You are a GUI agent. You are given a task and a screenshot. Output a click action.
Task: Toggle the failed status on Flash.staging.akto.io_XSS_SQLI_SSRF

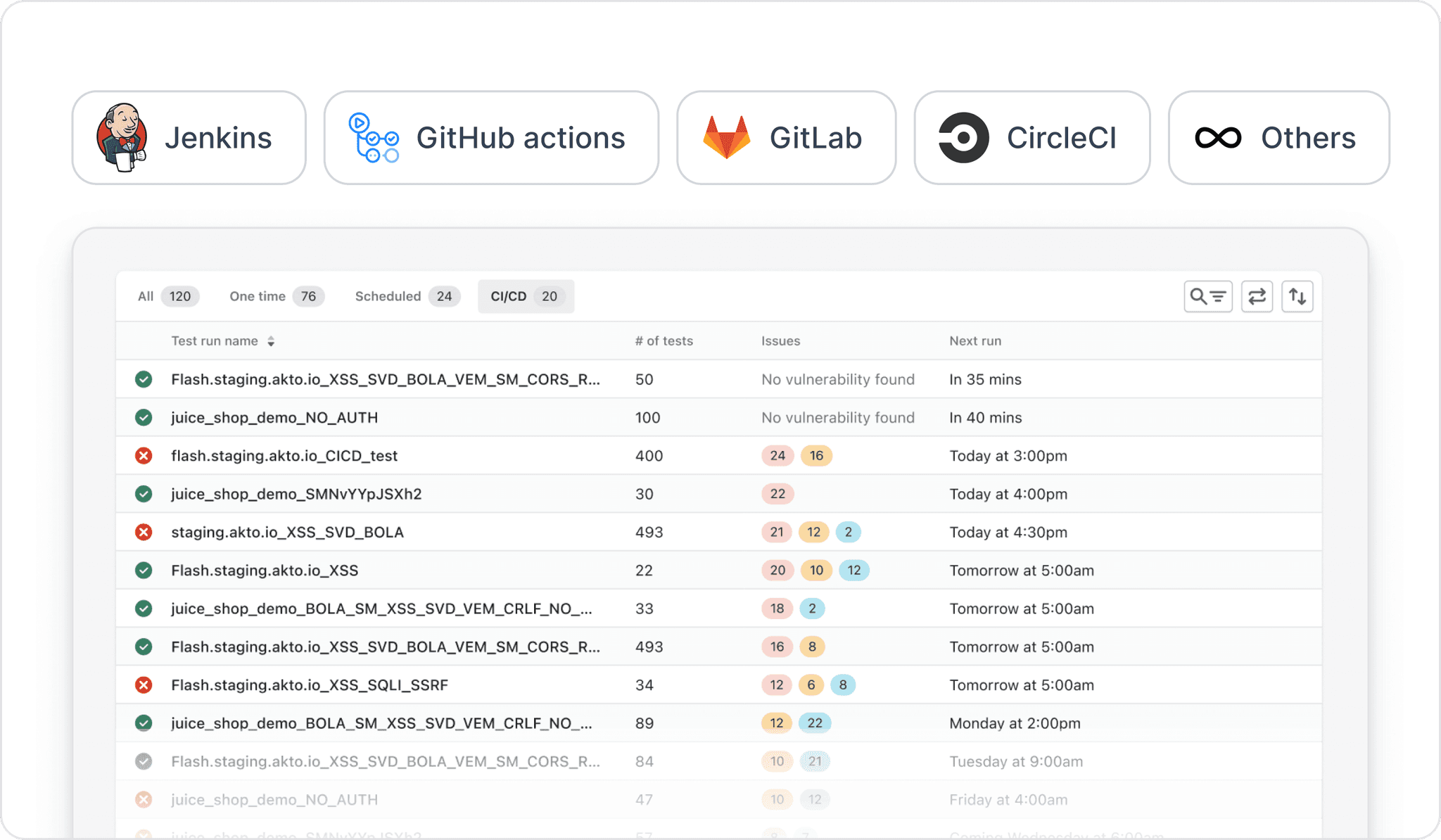pyautogui.click(x=144, y=685)
